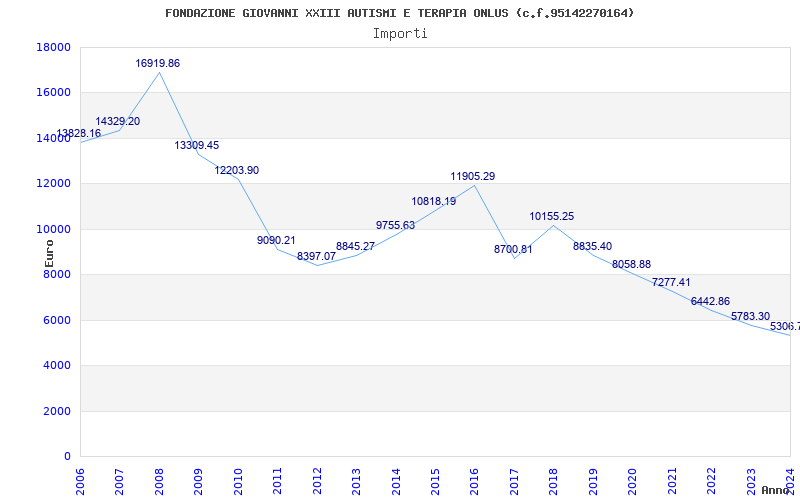
Task: Click the 10000 y-axis tick label
Action: coord(54,229)
